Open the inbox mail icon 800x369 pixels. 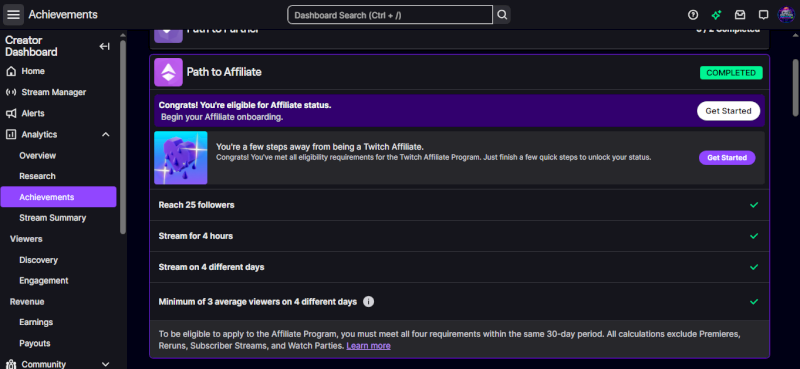coord(740,15)
